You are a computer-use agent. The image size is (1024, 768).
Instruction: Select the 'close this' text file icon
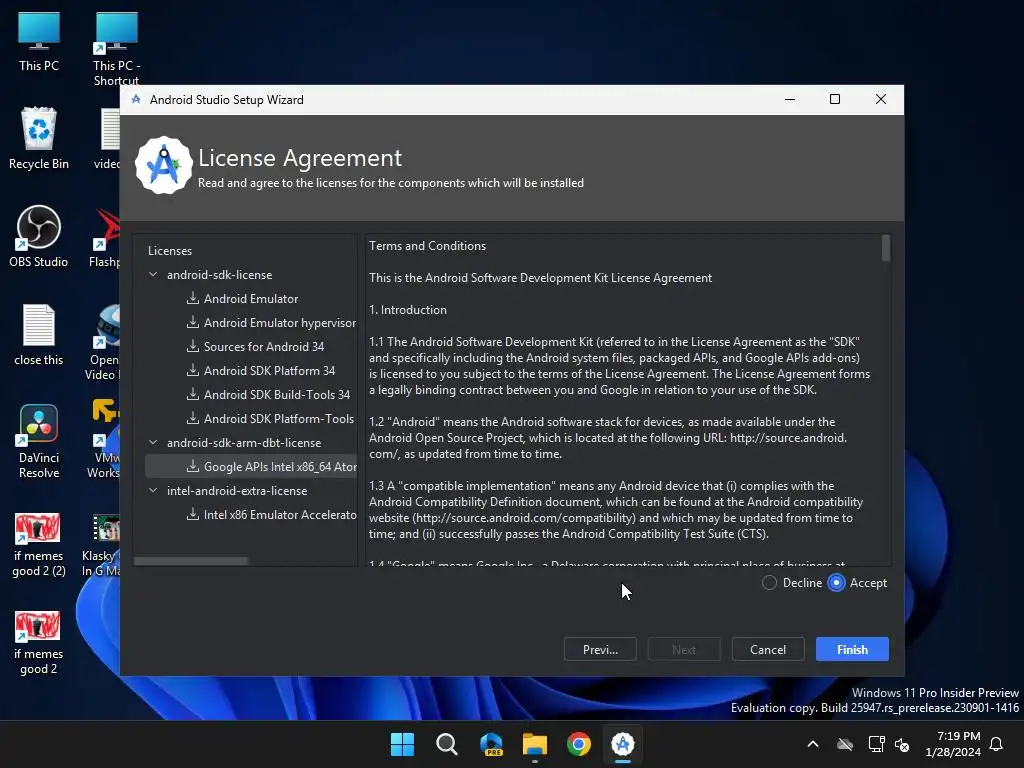click(x=39, y=334)
